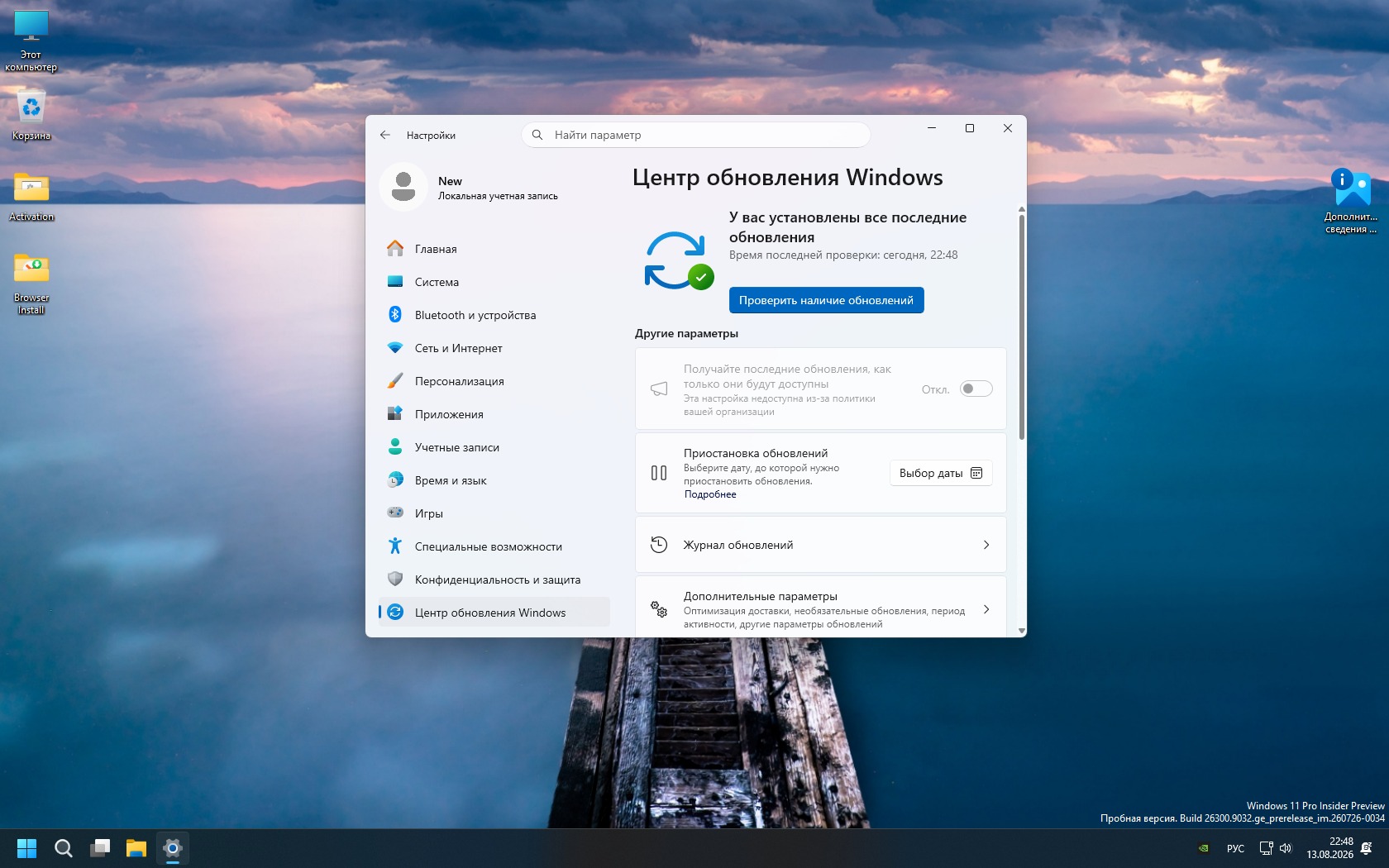1389x868 pixels.
Task: Open Приложения via its apps icon
Action: (395, 414)
